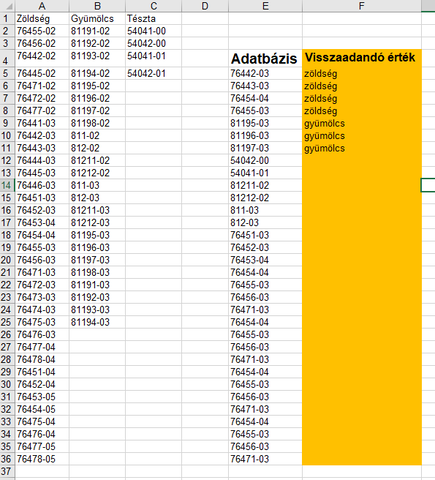Click the Gyümölcs header cell in B1
Viewport: 435px width, 480px height.
click(97, 18)
